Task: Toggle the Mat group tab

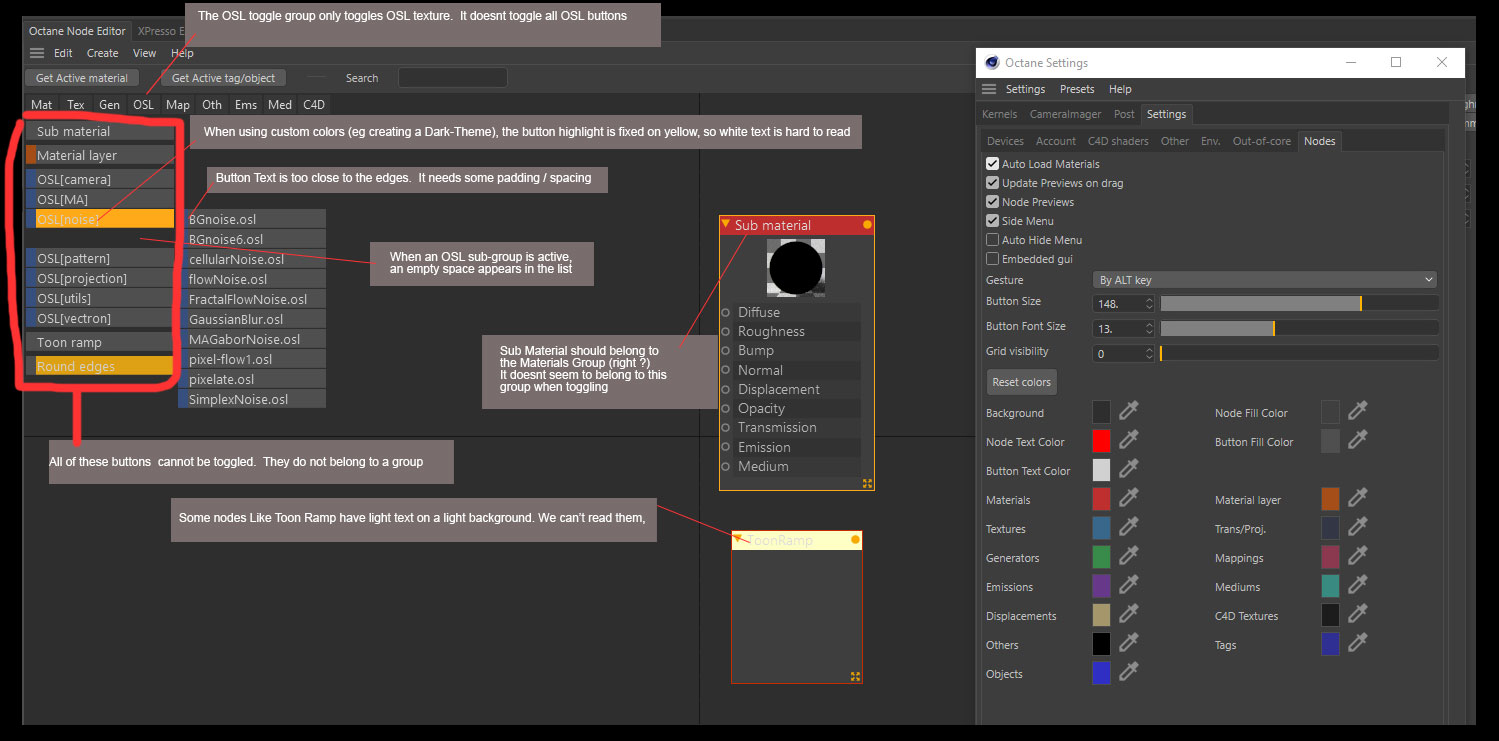Action: click(42, 104)
